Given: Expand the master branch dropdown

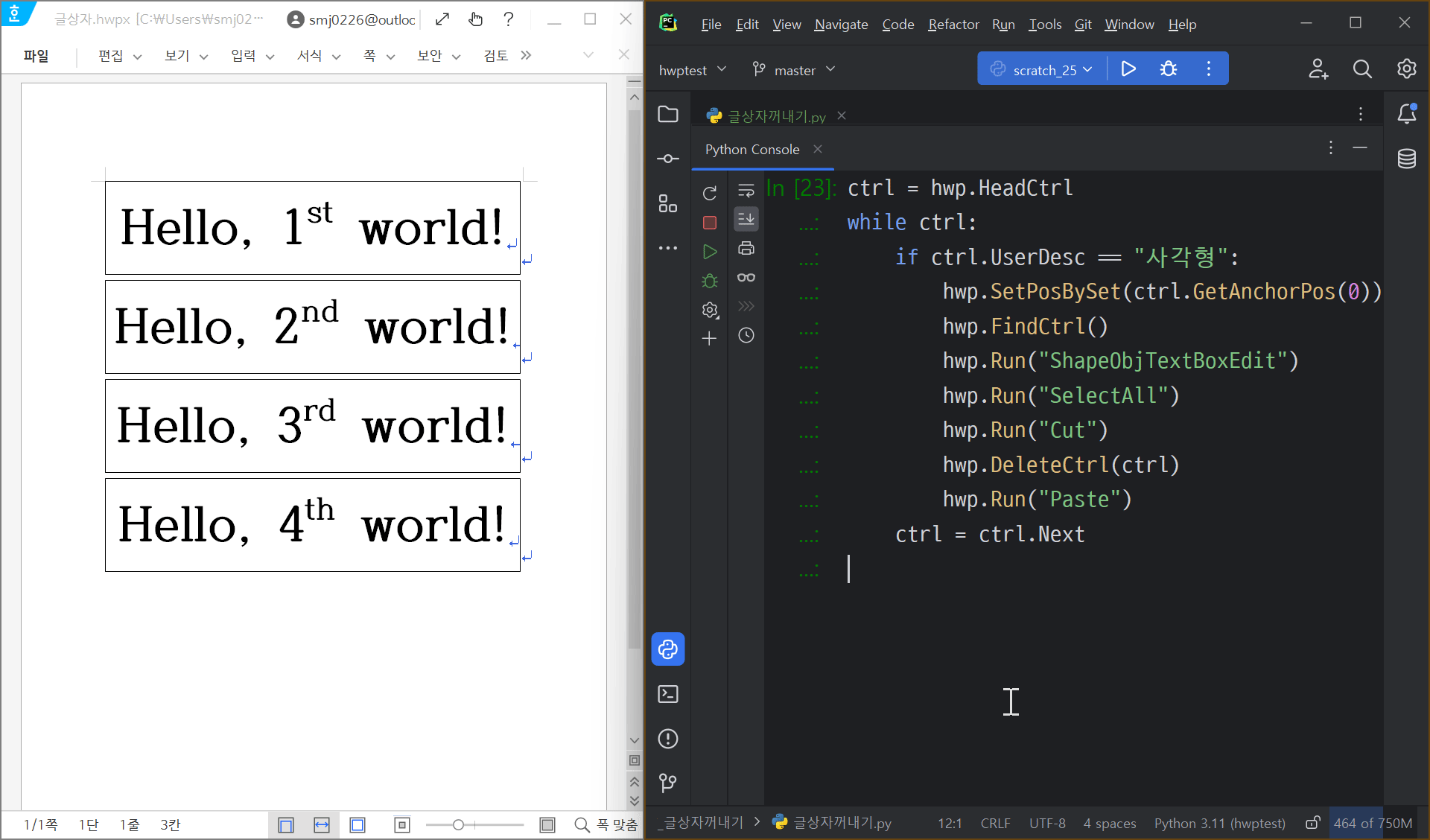Looking at the screenshot, I should pos(794,70).
